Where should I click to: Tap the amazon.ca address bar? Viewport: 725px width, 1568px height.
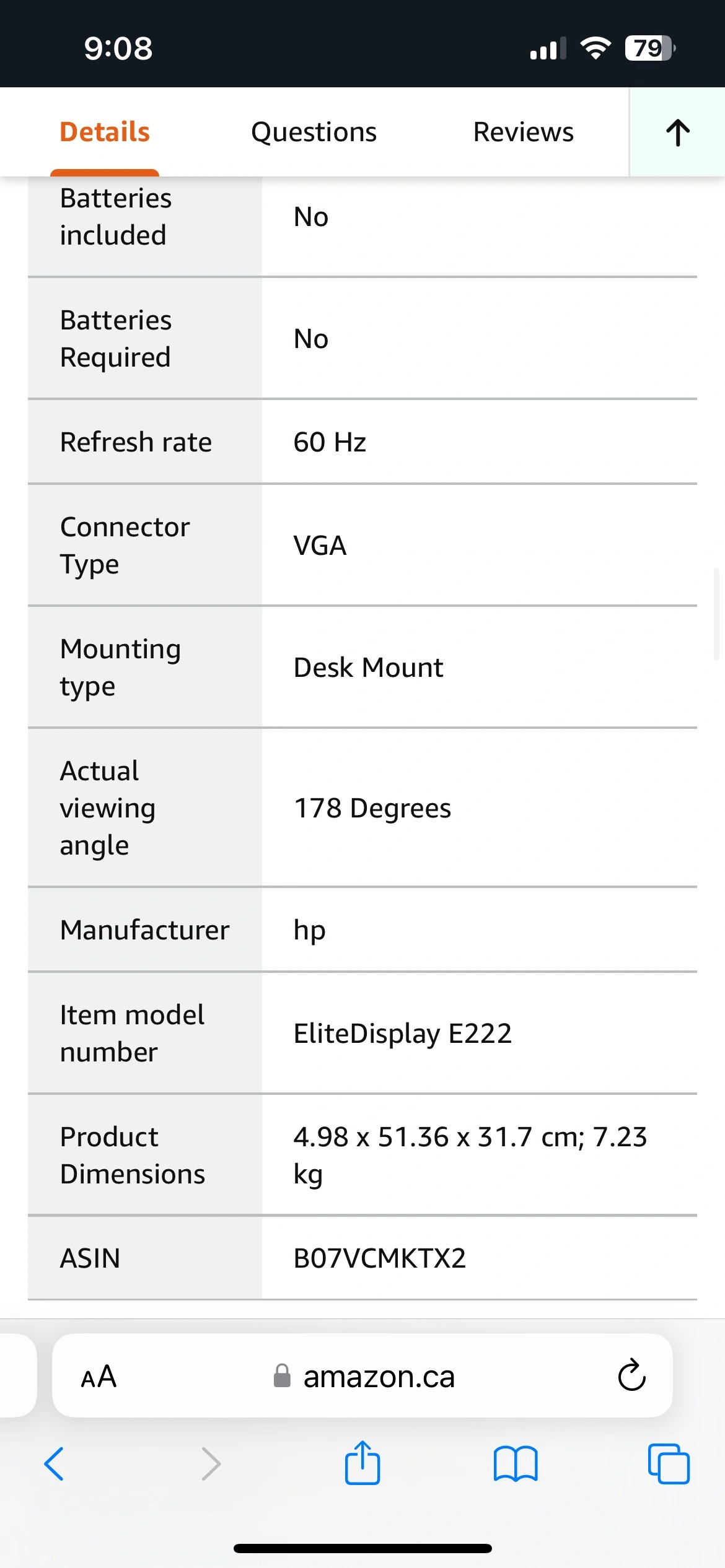coord(362,1375)
